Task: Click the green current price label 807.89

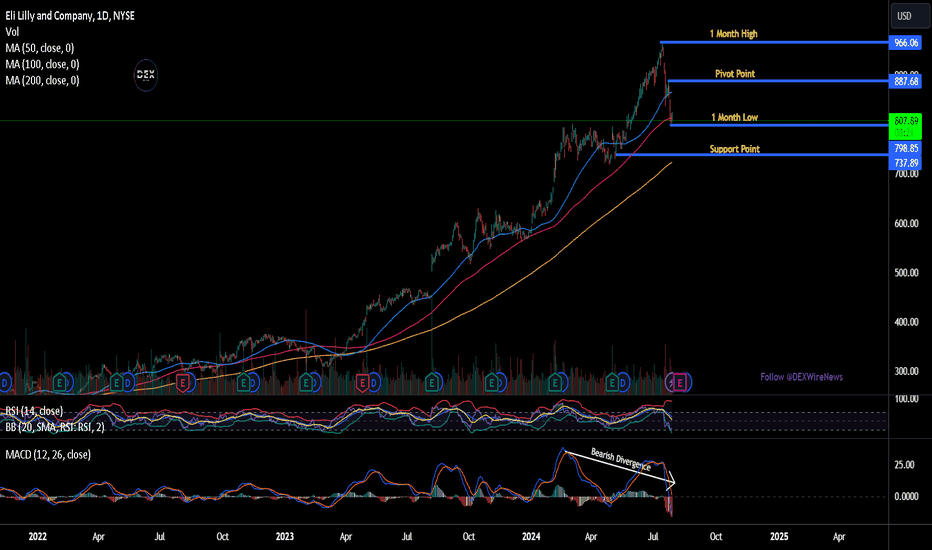Action: (x=905, y=126)
